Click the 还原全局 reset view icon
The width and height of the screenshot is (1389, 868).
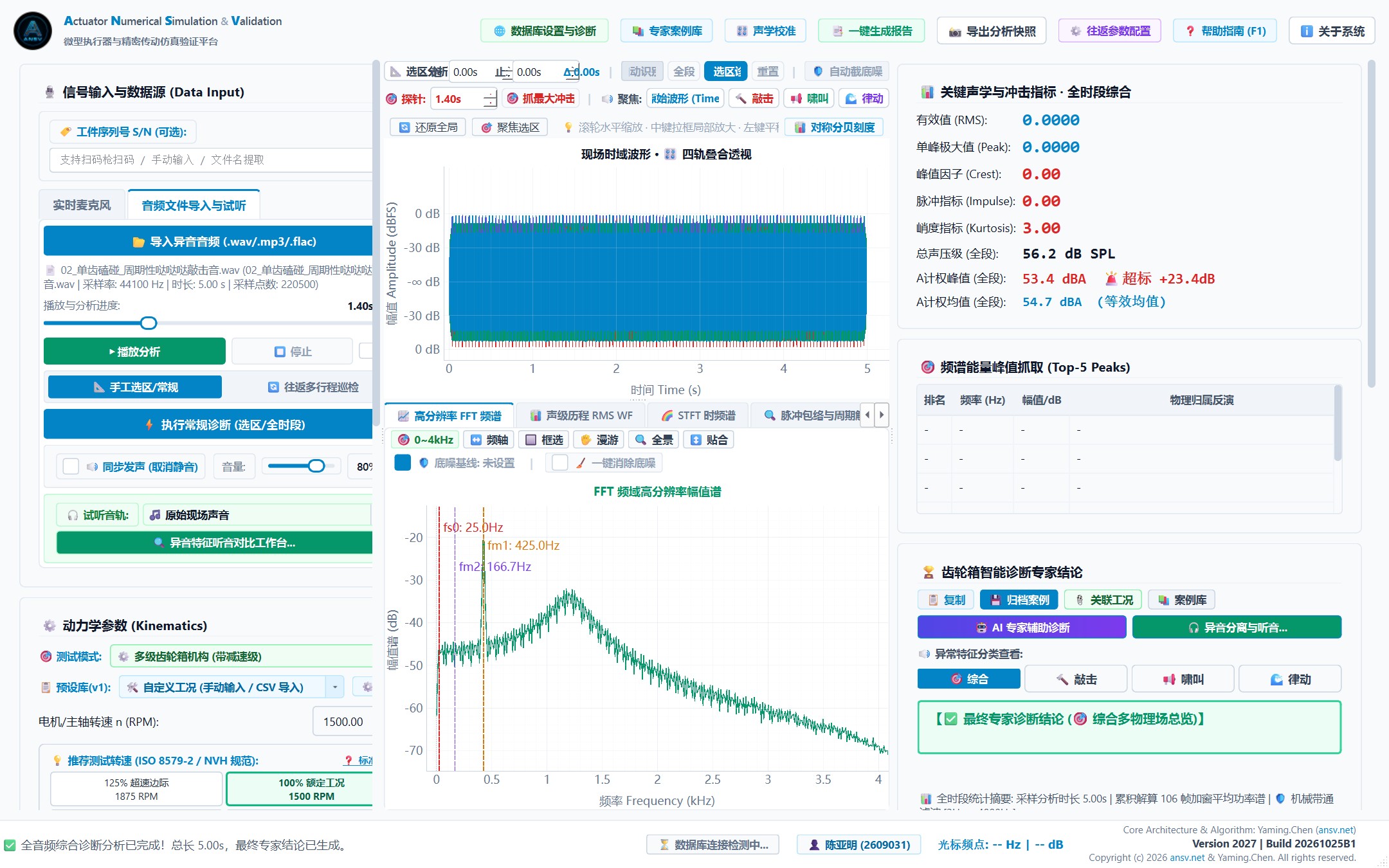click(428, 127)
